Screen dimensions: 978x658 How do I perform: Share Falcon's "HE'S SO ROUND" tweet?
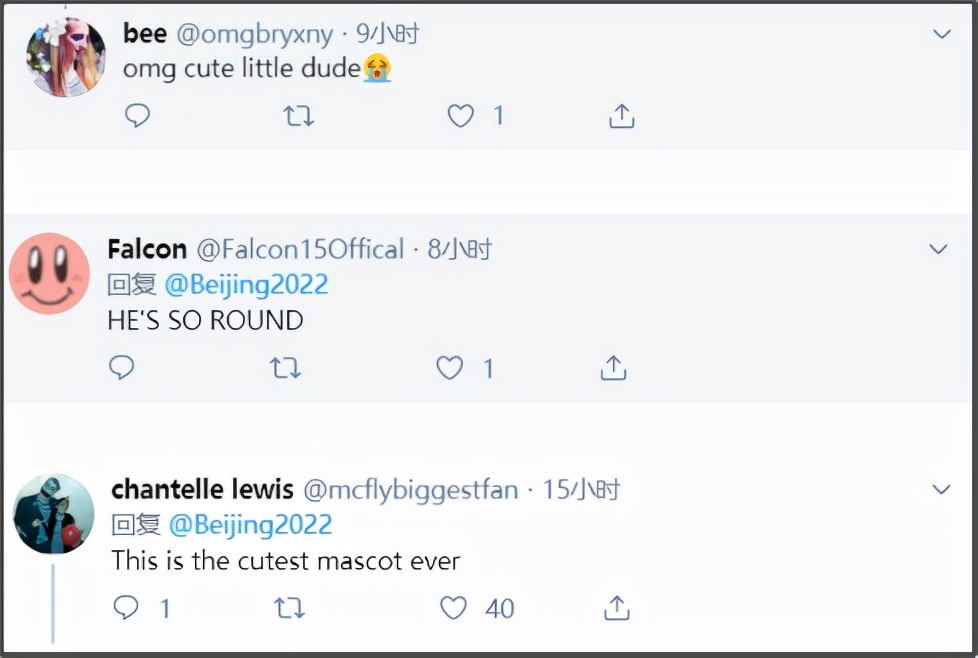click(613, 369)
